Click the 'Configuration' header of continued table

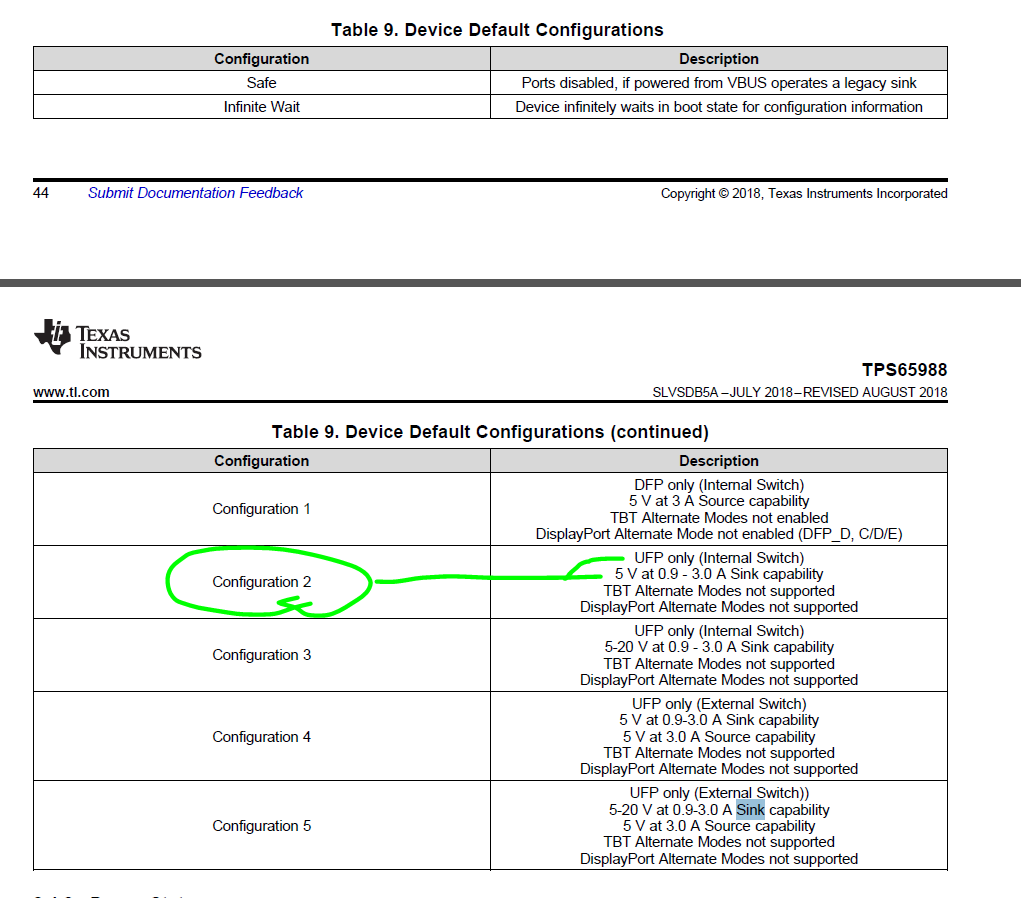[261, 460]
